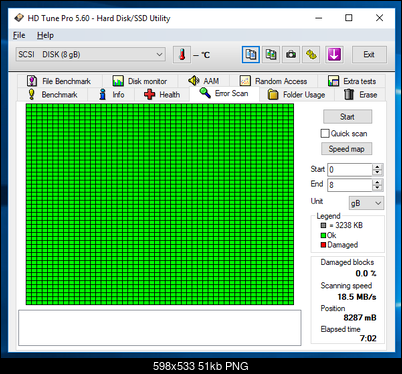Switch to the Health tab
This screenshot has width=402, height=374.
tap(162, 95)
